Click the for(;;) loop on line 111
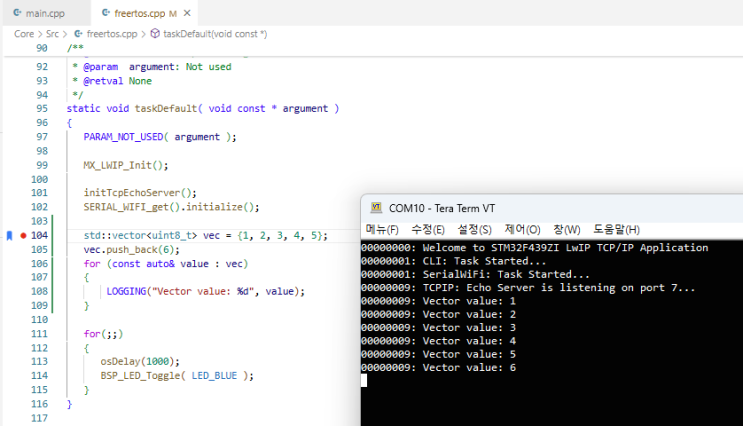 click(103, 334)
